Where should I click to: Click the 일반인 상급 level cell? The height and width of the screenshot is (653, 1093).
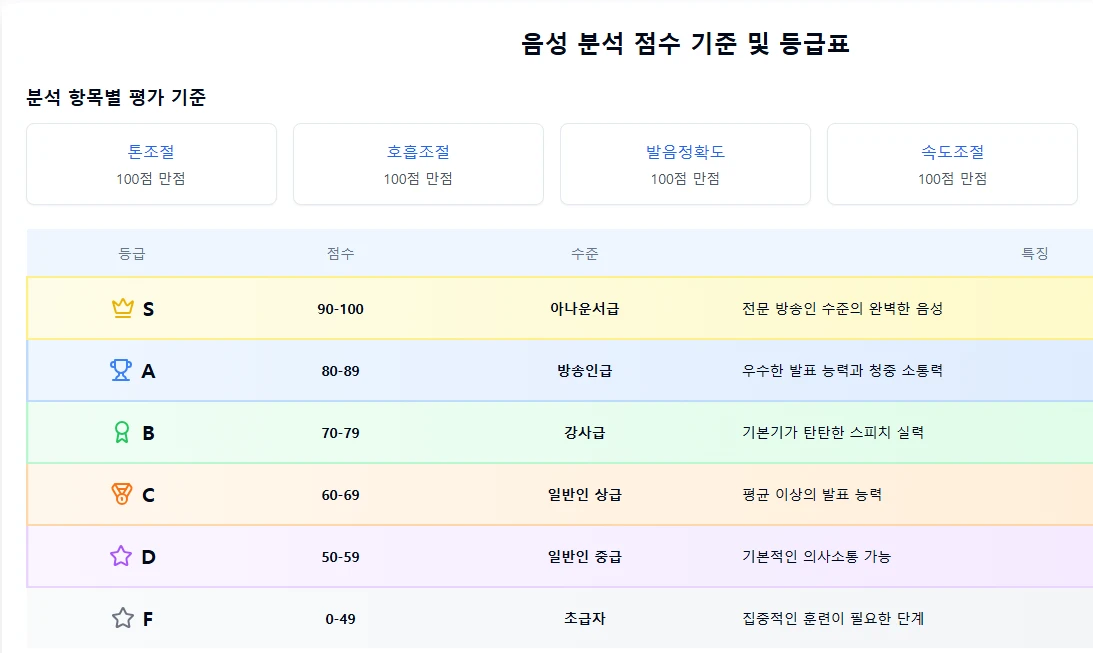coord(585,495)
